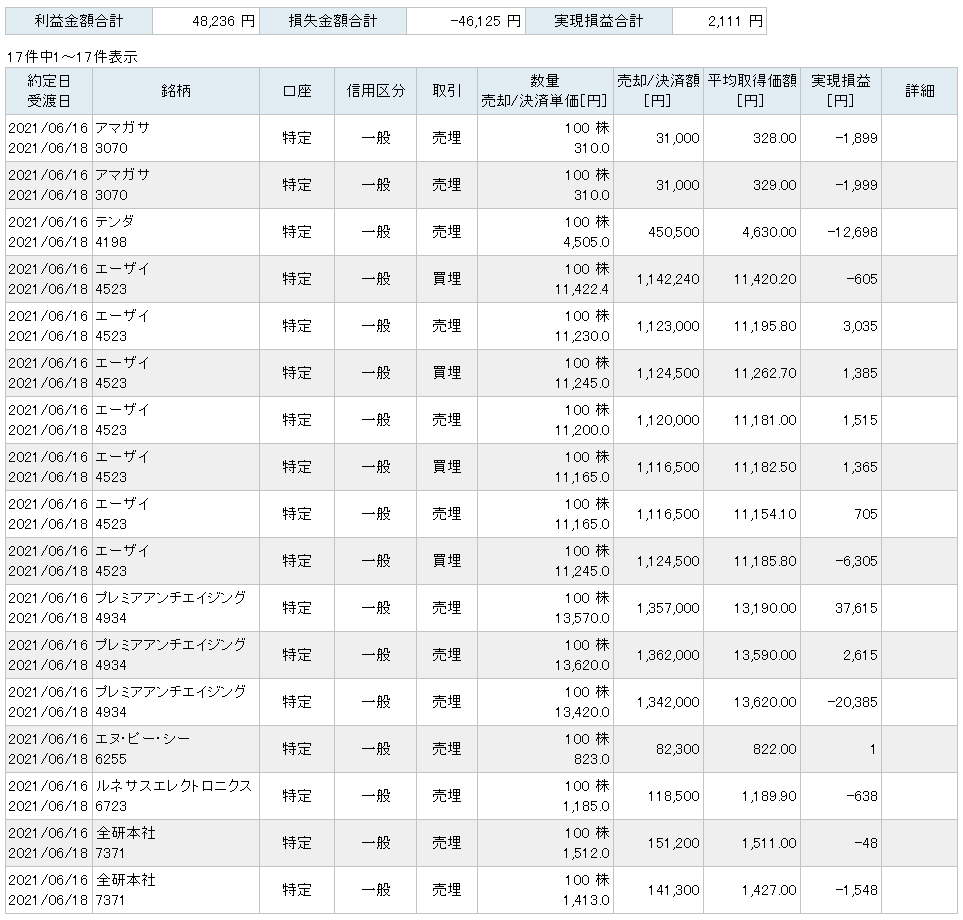Click the 銘柄 column header
The width and height of the screenshot is (963, 920).
176,91
